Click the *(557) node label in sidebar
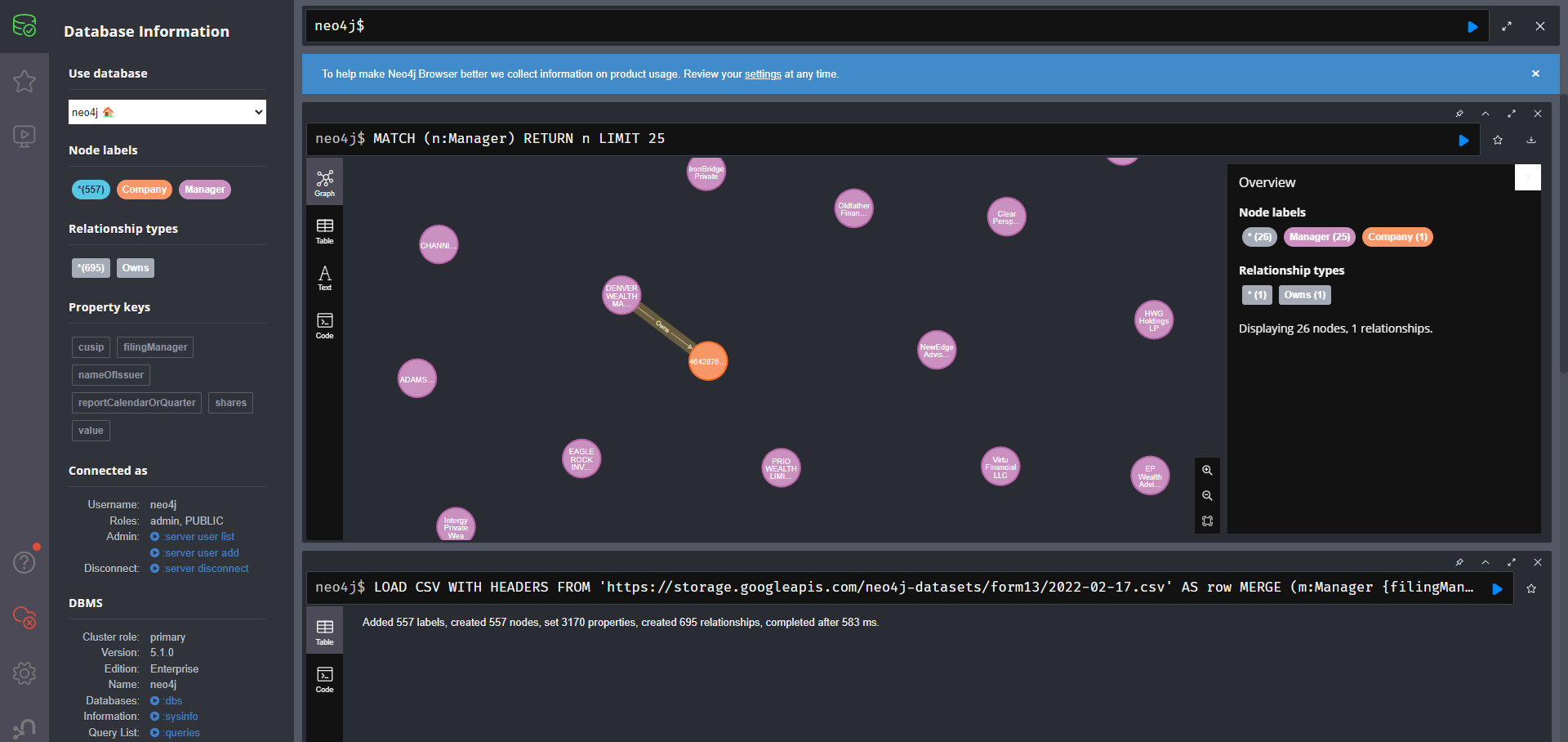The image size is (1568, 742). tap(91, 190)
